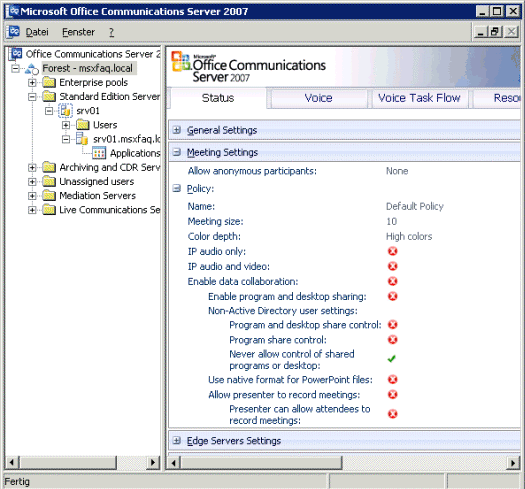The height and width of the screenshot is (489, 525).
Task: Click the srv01 server icon
Action: [x=66, y=111]
